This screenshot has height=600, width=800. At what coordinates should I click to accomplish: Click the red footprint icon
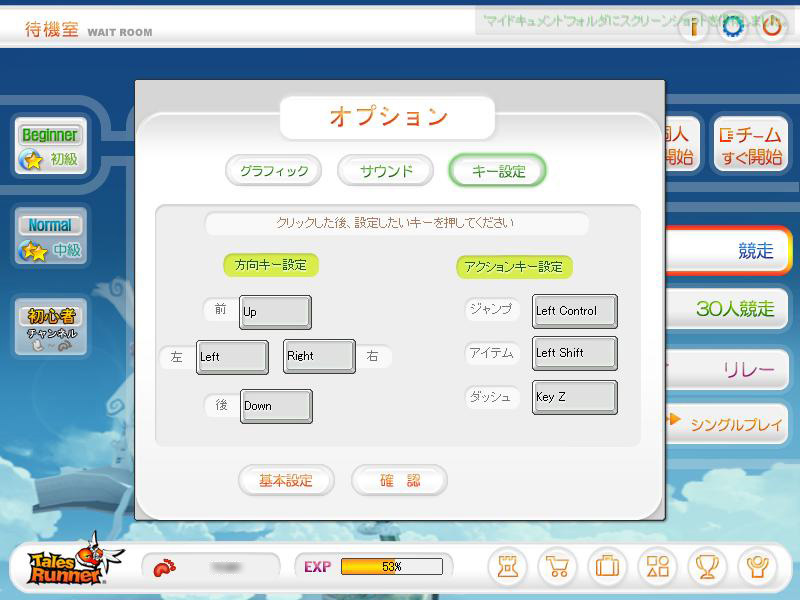pos(164,567)
